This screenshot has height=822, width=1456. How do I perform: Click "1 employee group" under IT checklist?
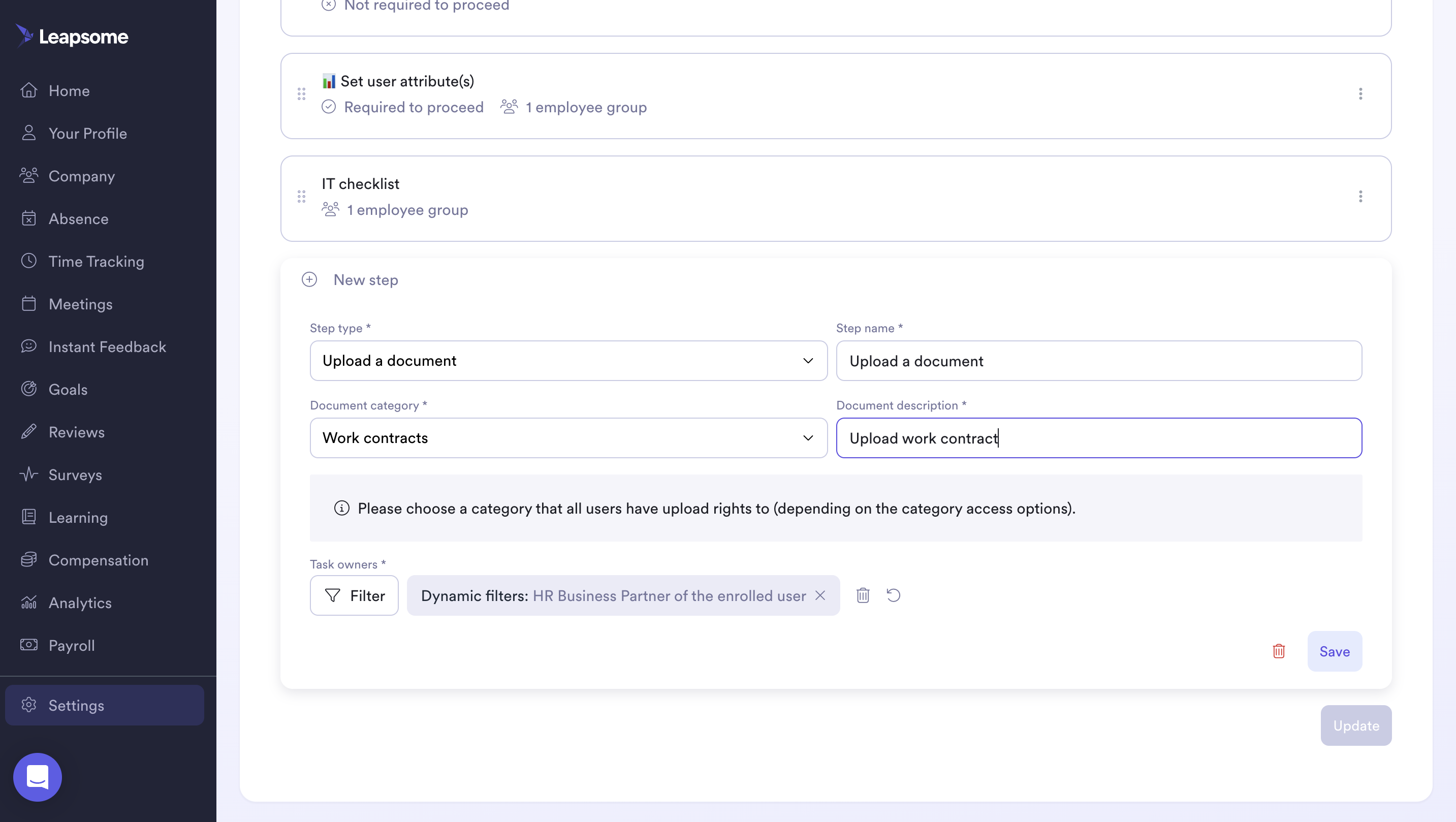tap(407, 210)
